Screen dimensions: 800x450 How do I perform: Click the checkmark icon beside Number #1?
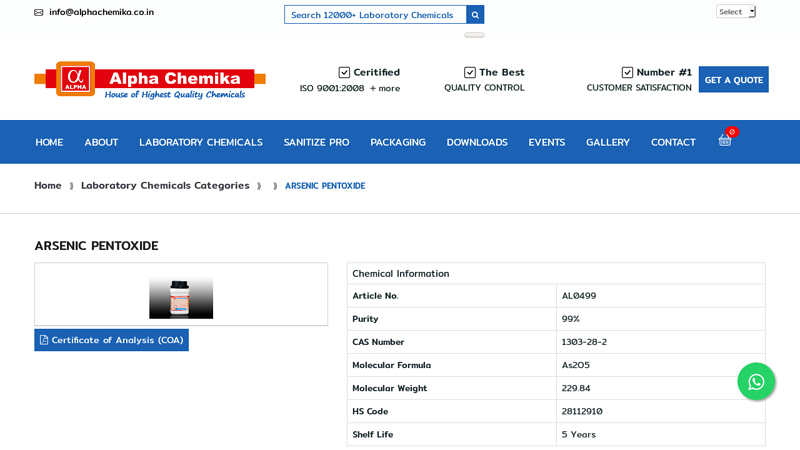[627, 72]
